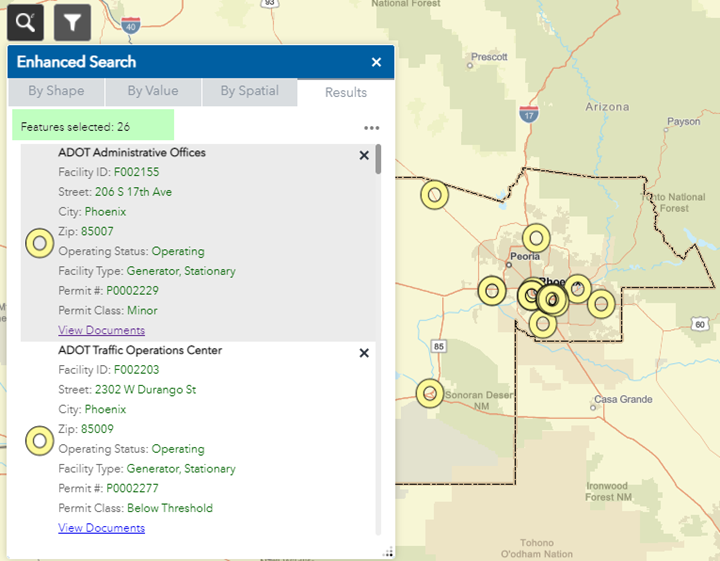Open View Documents for ADOT Administrative Offices
Screen dimensions: 720x561
pos(101,330)
